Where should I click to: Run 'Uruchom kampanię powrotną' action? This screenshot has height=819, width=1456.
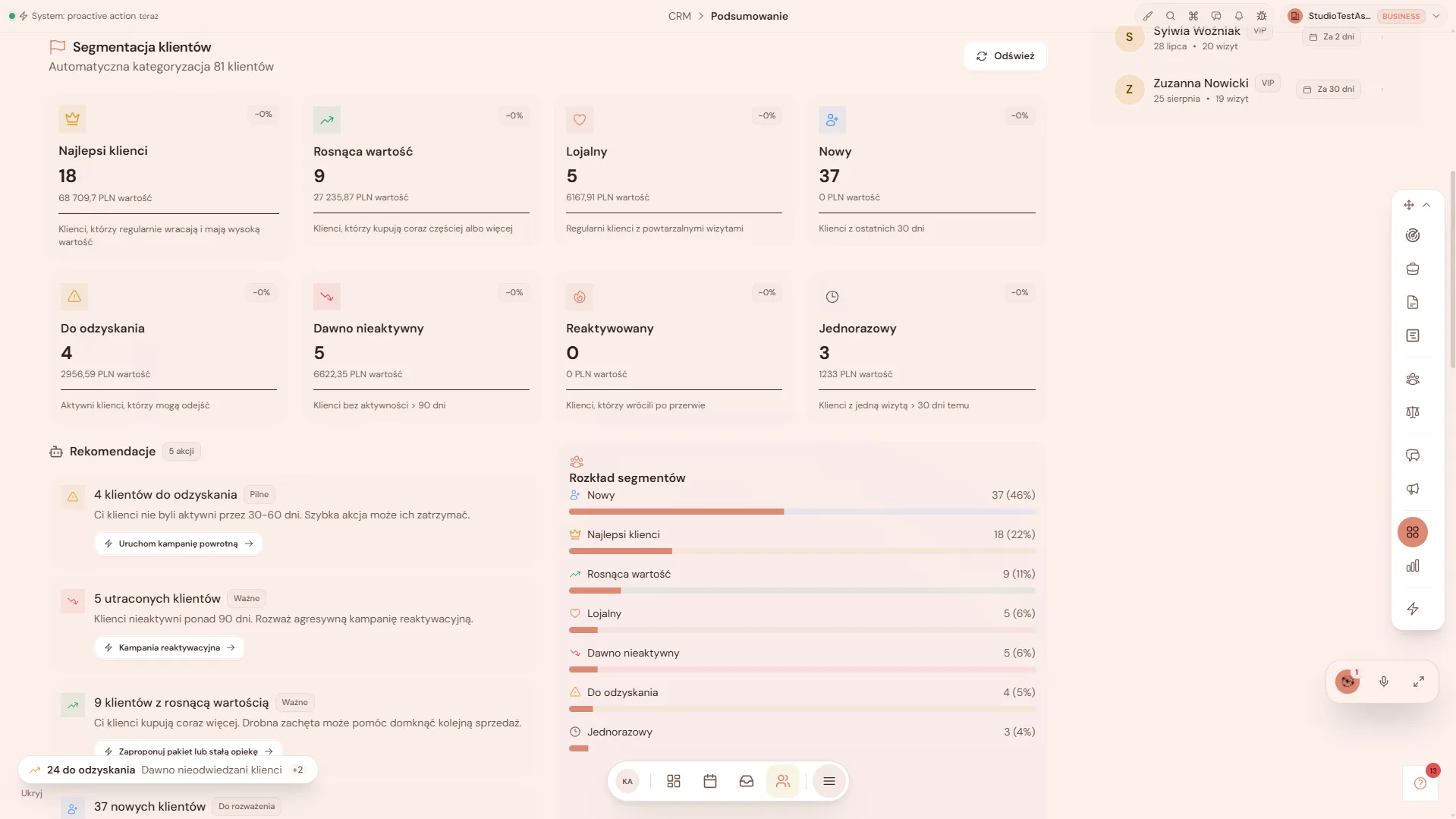click(x=178, y=543)
